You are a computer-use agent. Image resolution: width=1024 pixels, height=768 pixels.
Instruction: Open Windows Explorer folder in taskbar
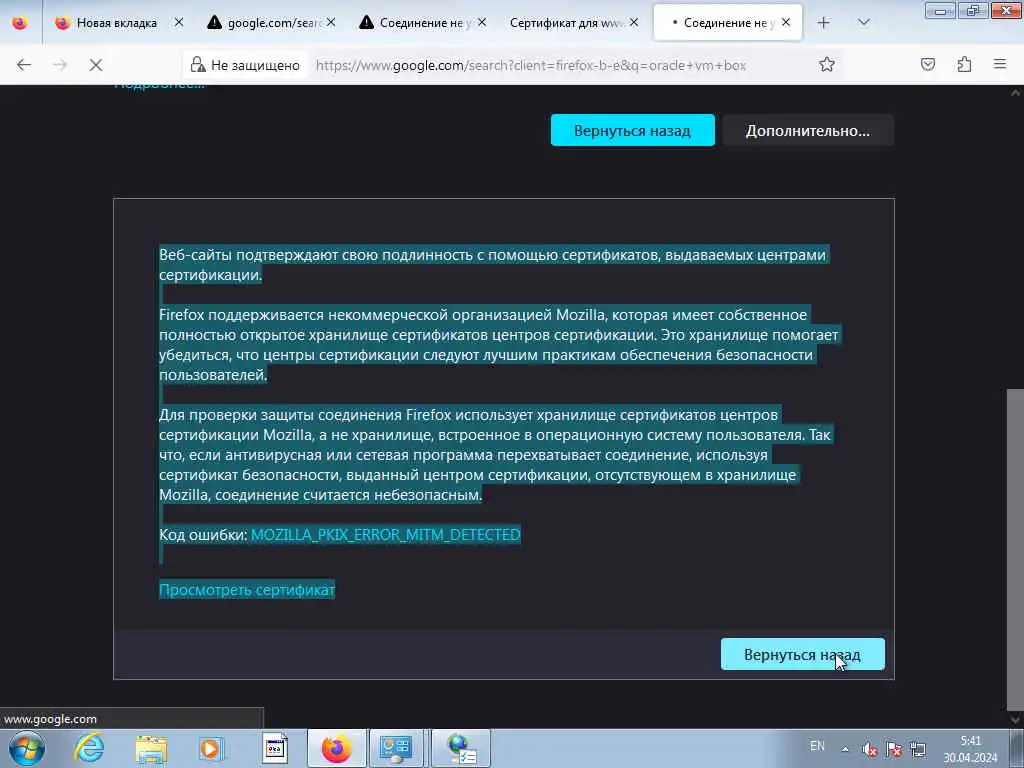point(152,748)
